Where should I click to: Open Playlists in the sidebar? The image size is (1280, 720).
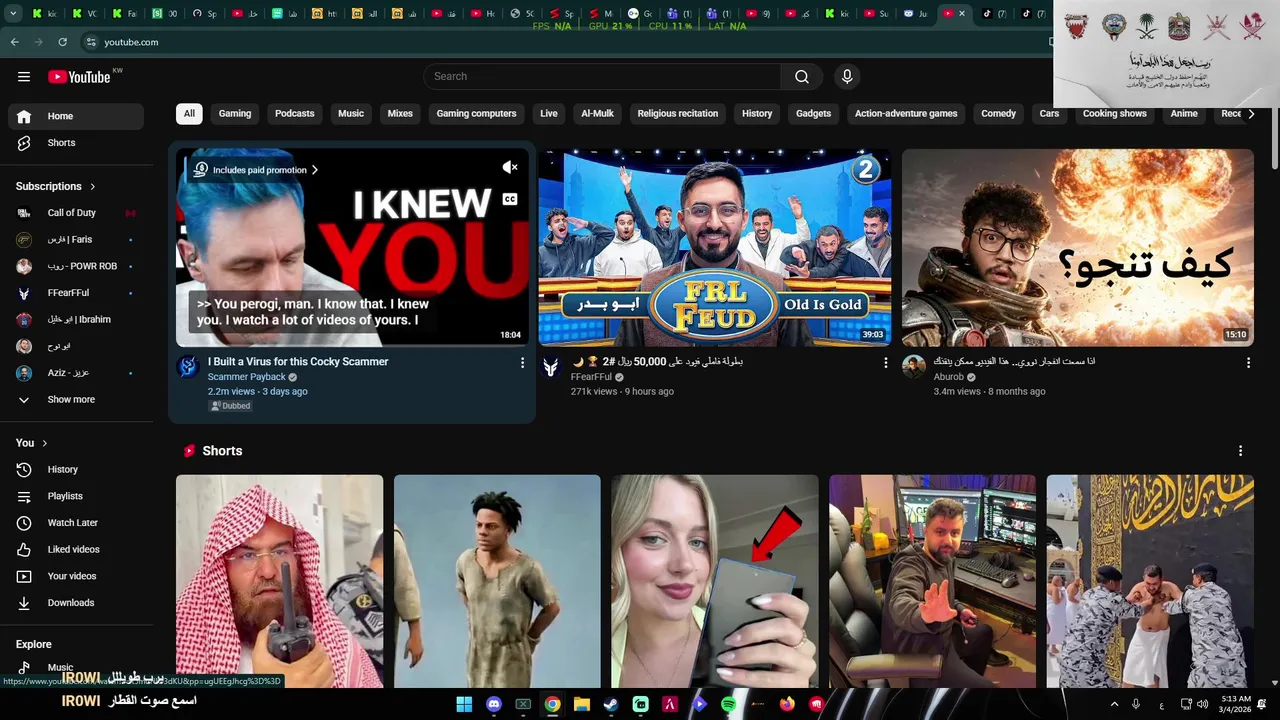76,496
